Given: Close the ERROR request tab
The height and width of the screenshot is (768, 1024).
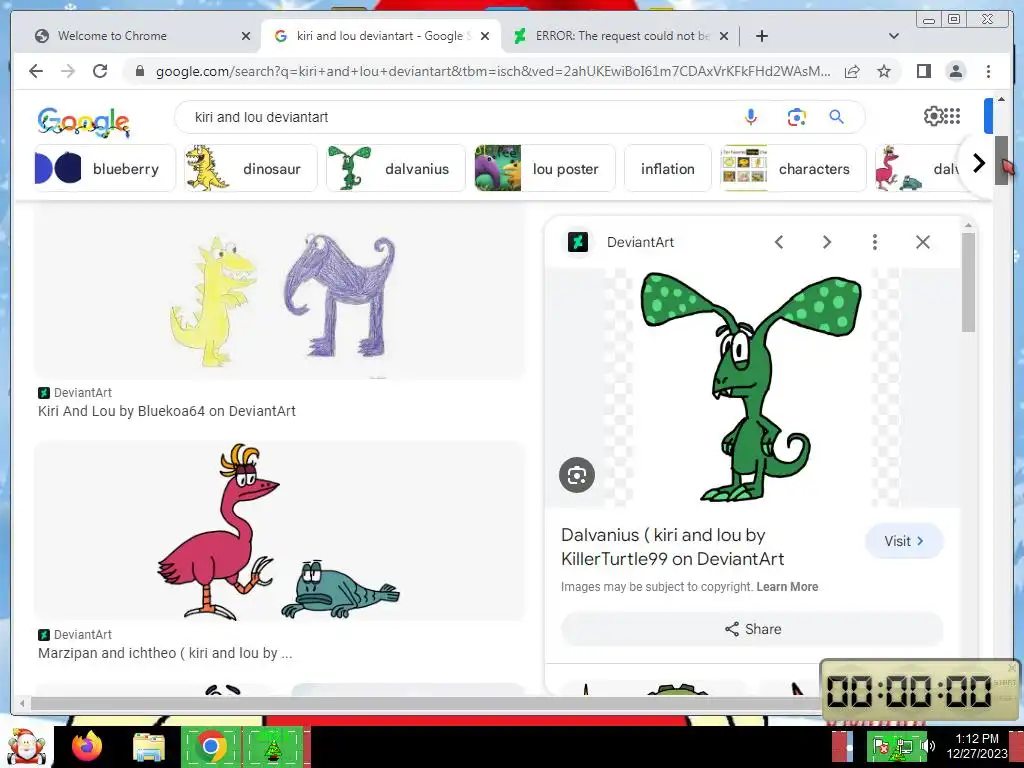Looking at the screenshot, I should pyautogui.click(x=724, y=36).
